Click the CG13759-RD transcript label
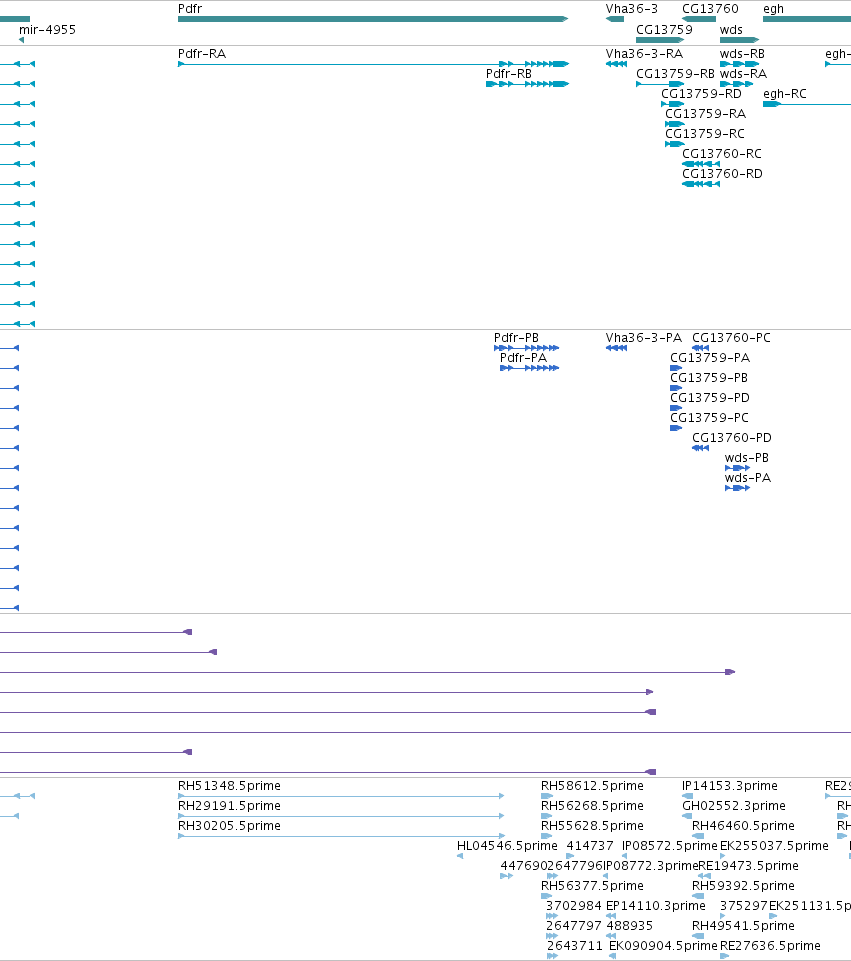 click(x=701, y=94)
